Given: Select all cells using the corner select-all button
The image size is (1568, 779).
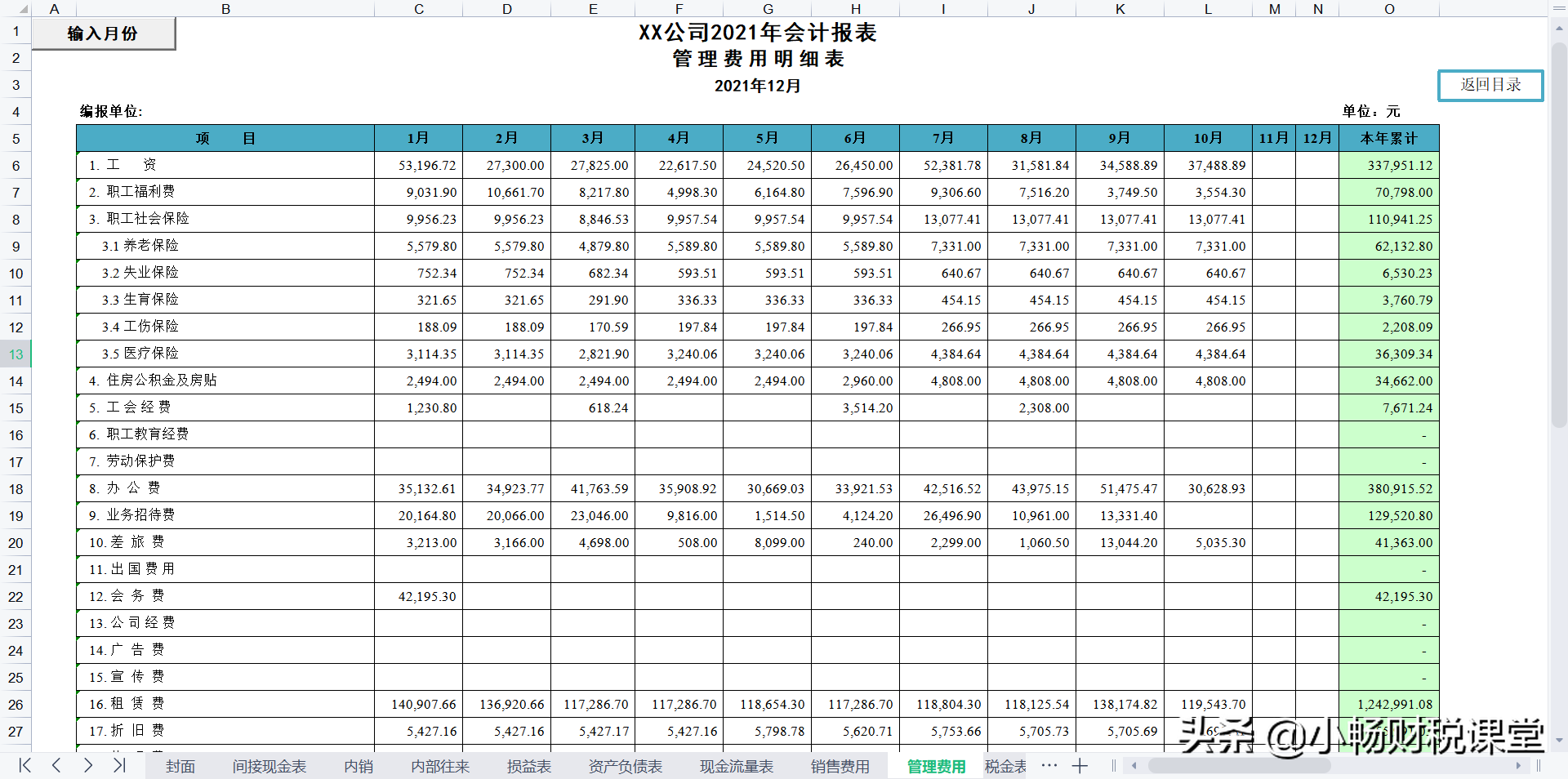Looking at the screenshot, I should (22, 9).
